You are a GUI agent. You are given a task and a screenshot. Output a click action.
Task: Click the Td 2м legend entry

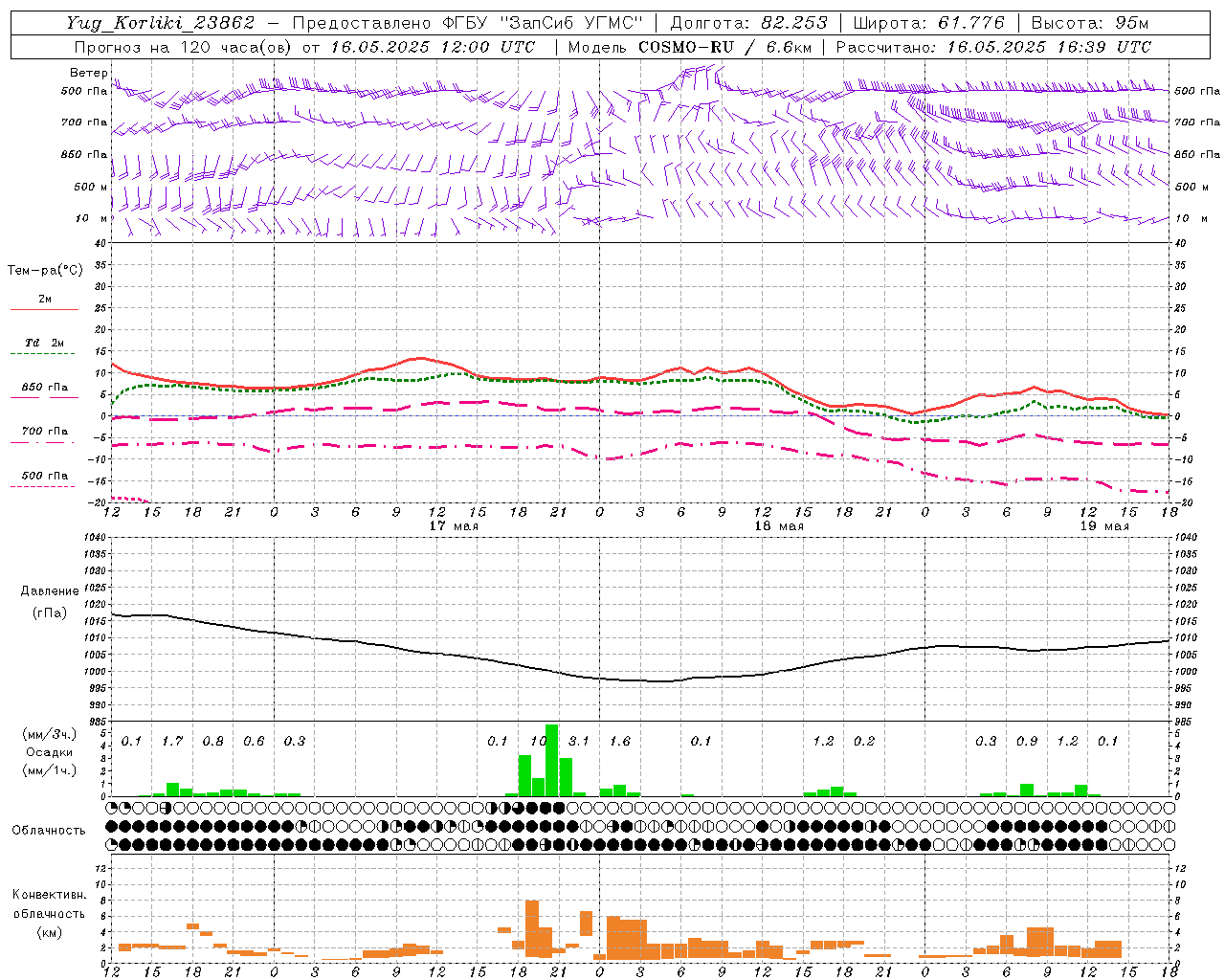coord(45,343)
